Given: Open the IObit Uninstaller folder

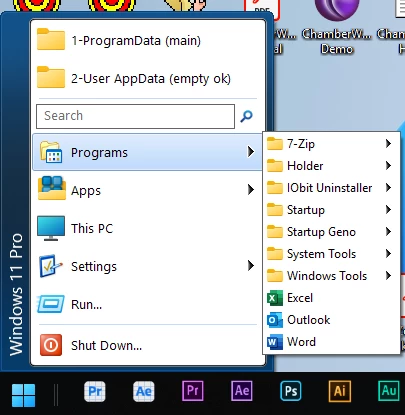Looking at the screenshot, I should [x=331, y=188].
